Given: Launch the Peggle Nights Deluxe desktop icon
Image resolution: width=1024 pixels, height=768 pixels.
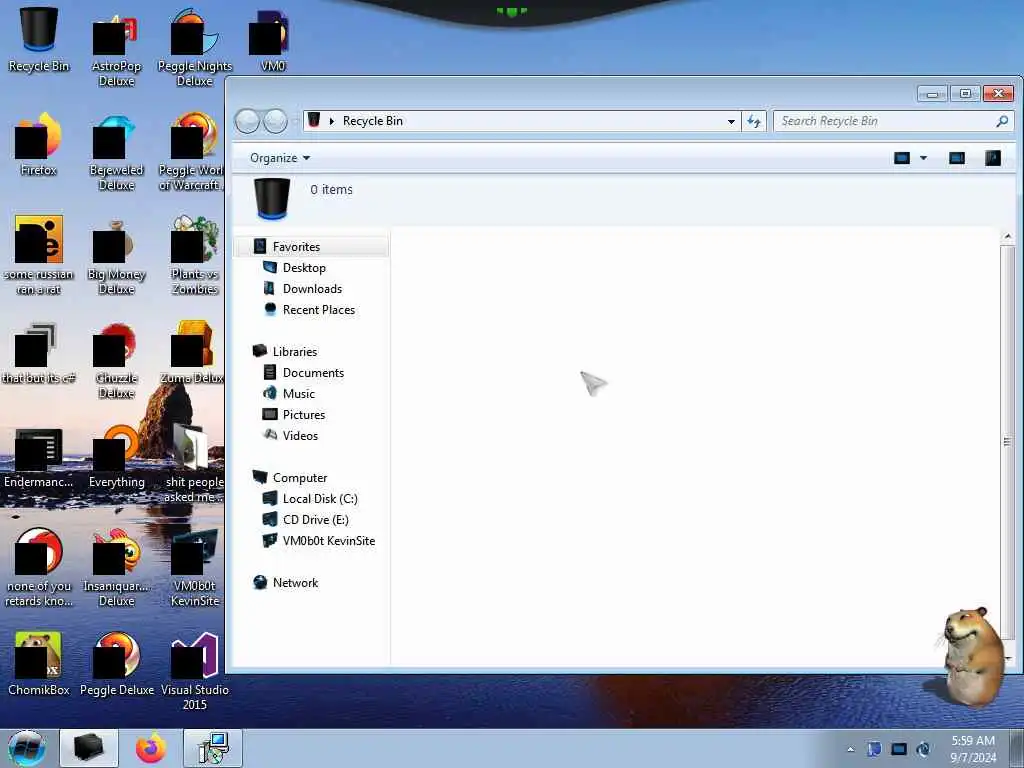Looking at the screenshot, I should [x=195, y=49].
